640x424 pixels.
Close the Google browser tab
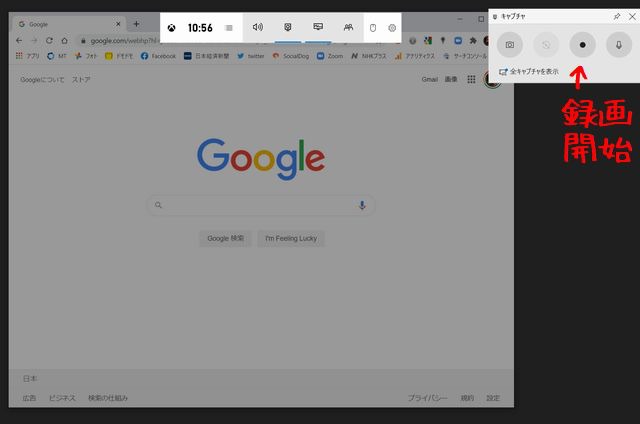pyautogui.click(x=118, y=24)
